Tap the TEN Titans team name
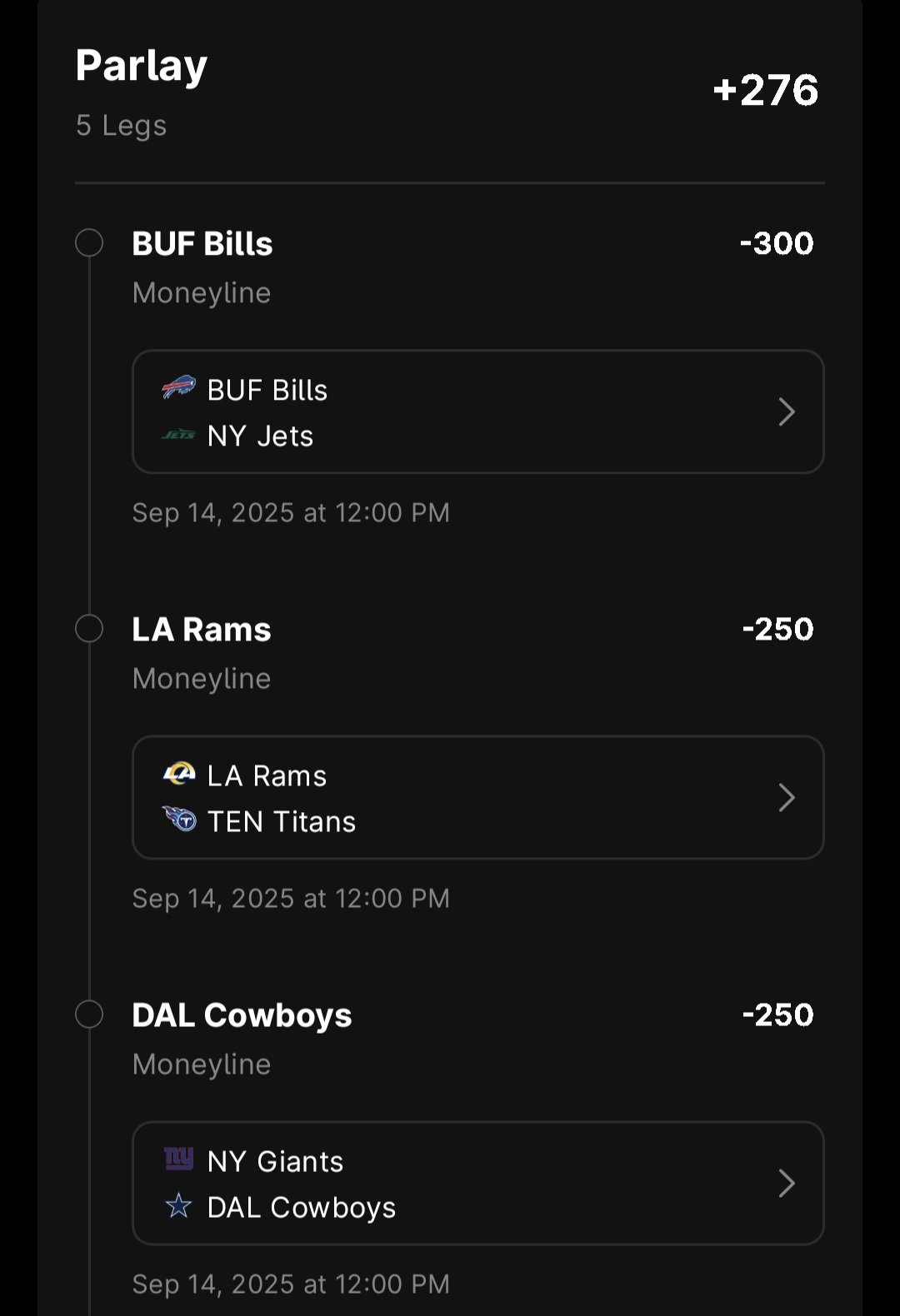 (282, 821)
